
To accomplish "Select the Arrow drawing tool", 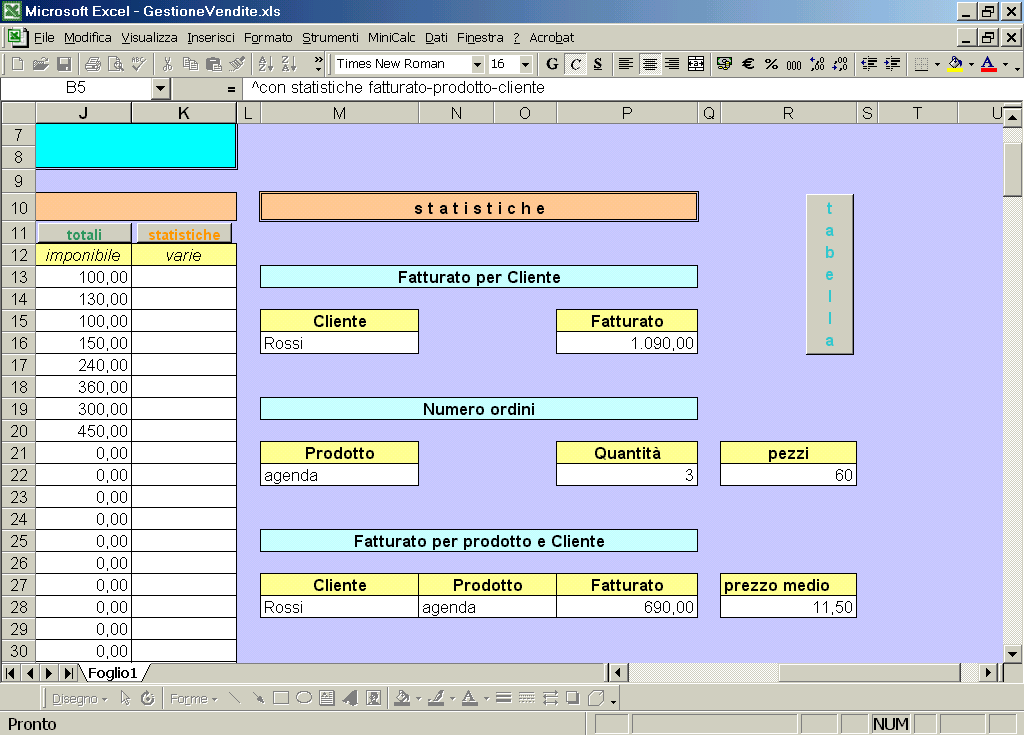I will click(258, 698).
